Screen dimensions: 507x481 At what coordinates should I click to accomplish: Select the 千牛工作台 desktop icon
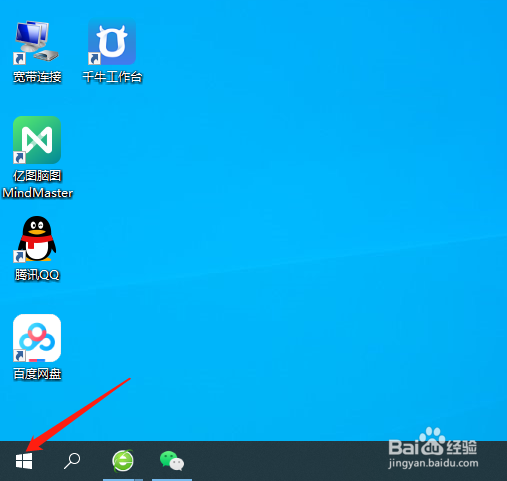point(112,42)
